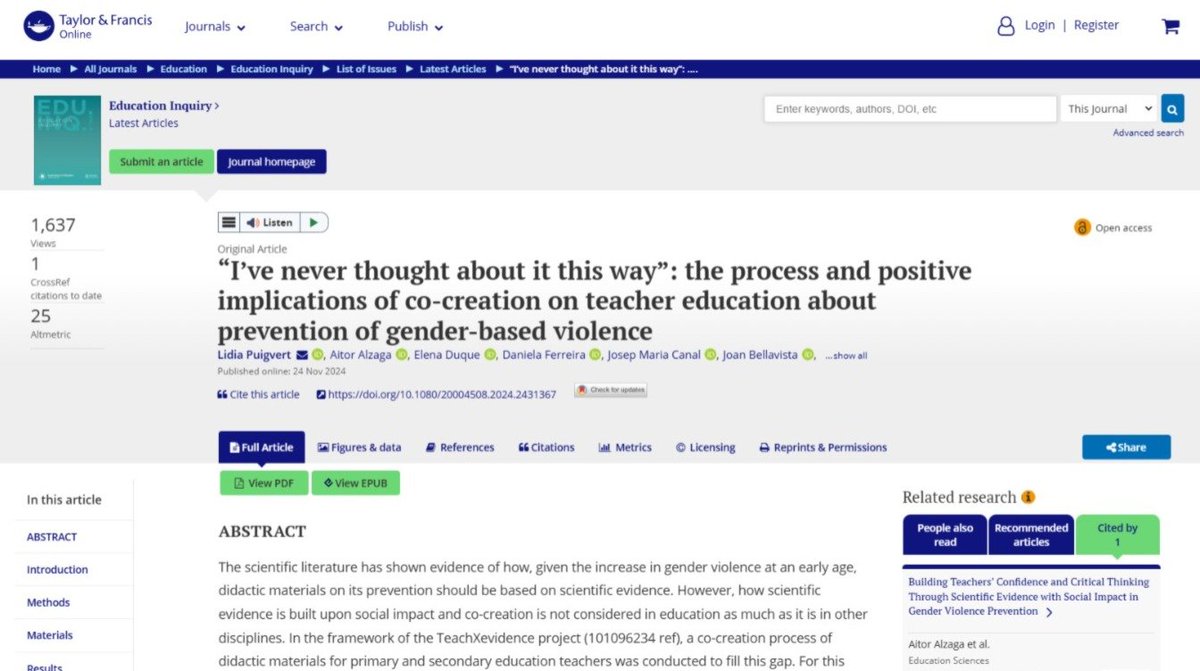
Task: Open the article DOI link
Action: [436, 394]
